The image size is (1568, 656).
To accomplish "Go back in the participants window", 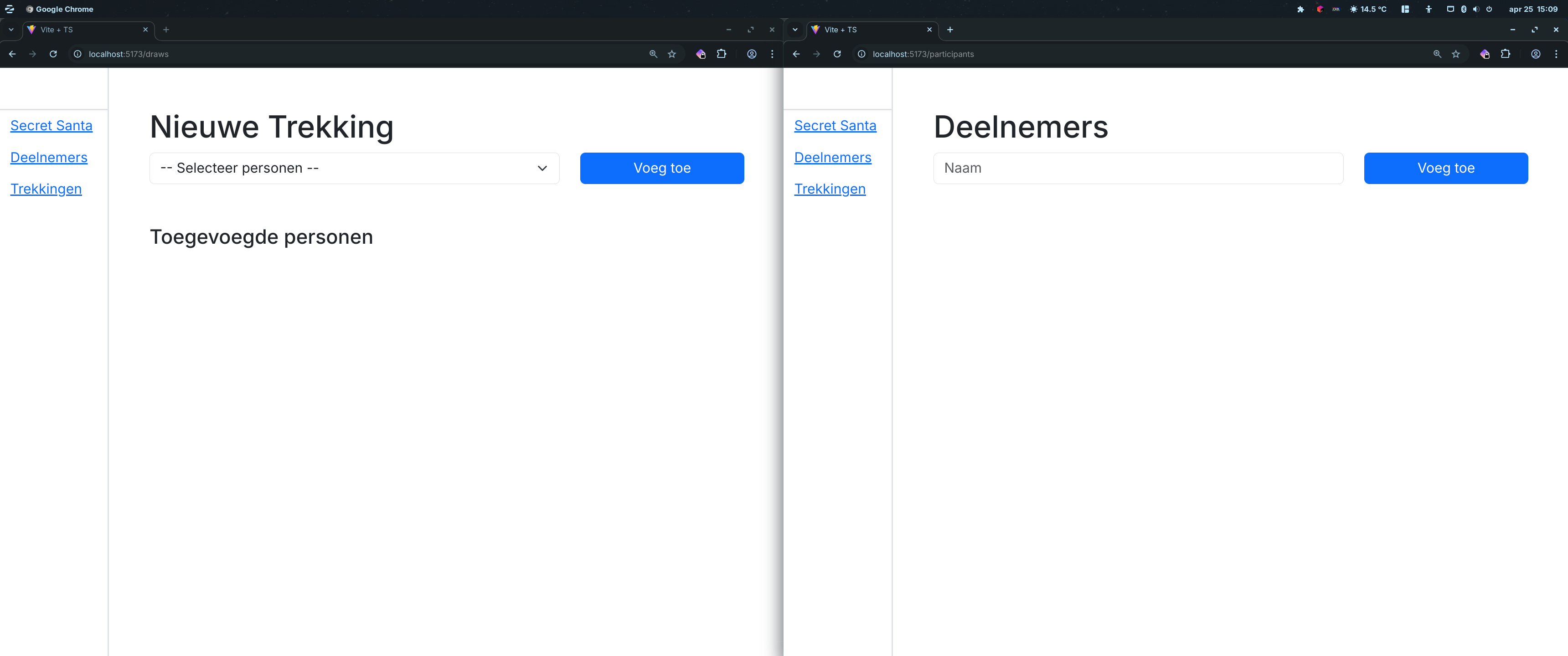I will [x=796, y=54].
